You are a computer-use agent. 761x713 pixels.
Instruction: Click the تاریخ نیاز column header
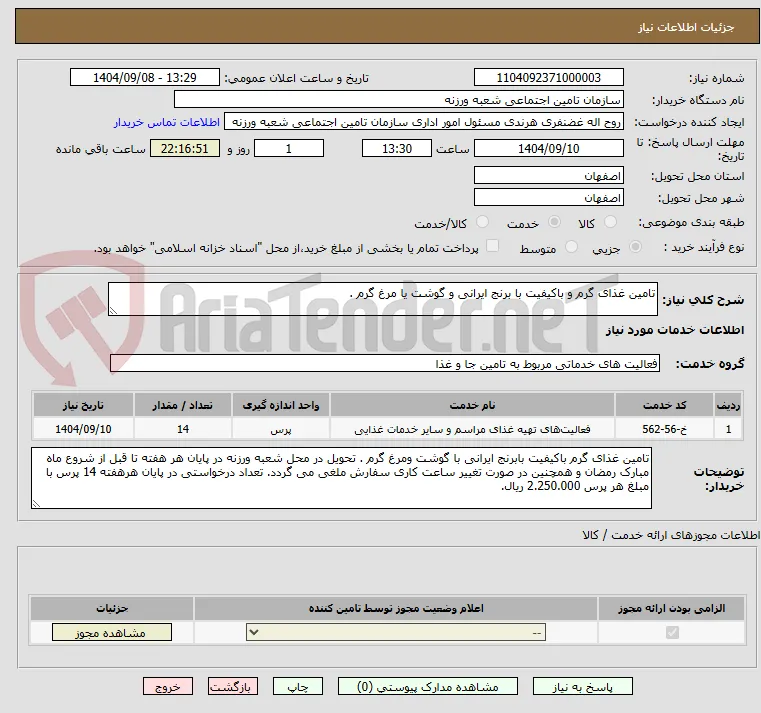pyautogui.click(x=83, y=405)
